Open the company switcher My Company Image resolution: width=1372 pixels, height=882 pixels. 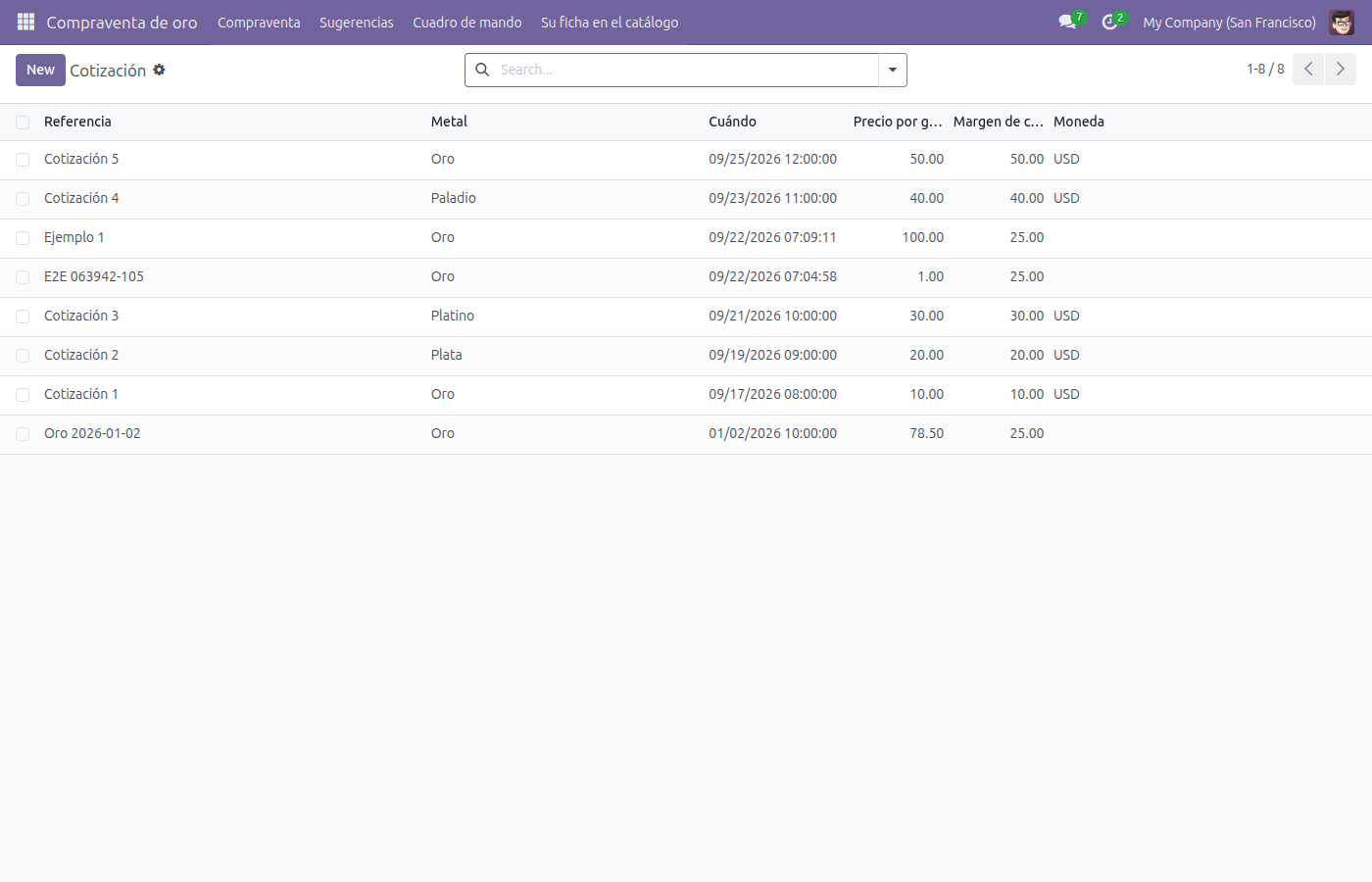1229,22
